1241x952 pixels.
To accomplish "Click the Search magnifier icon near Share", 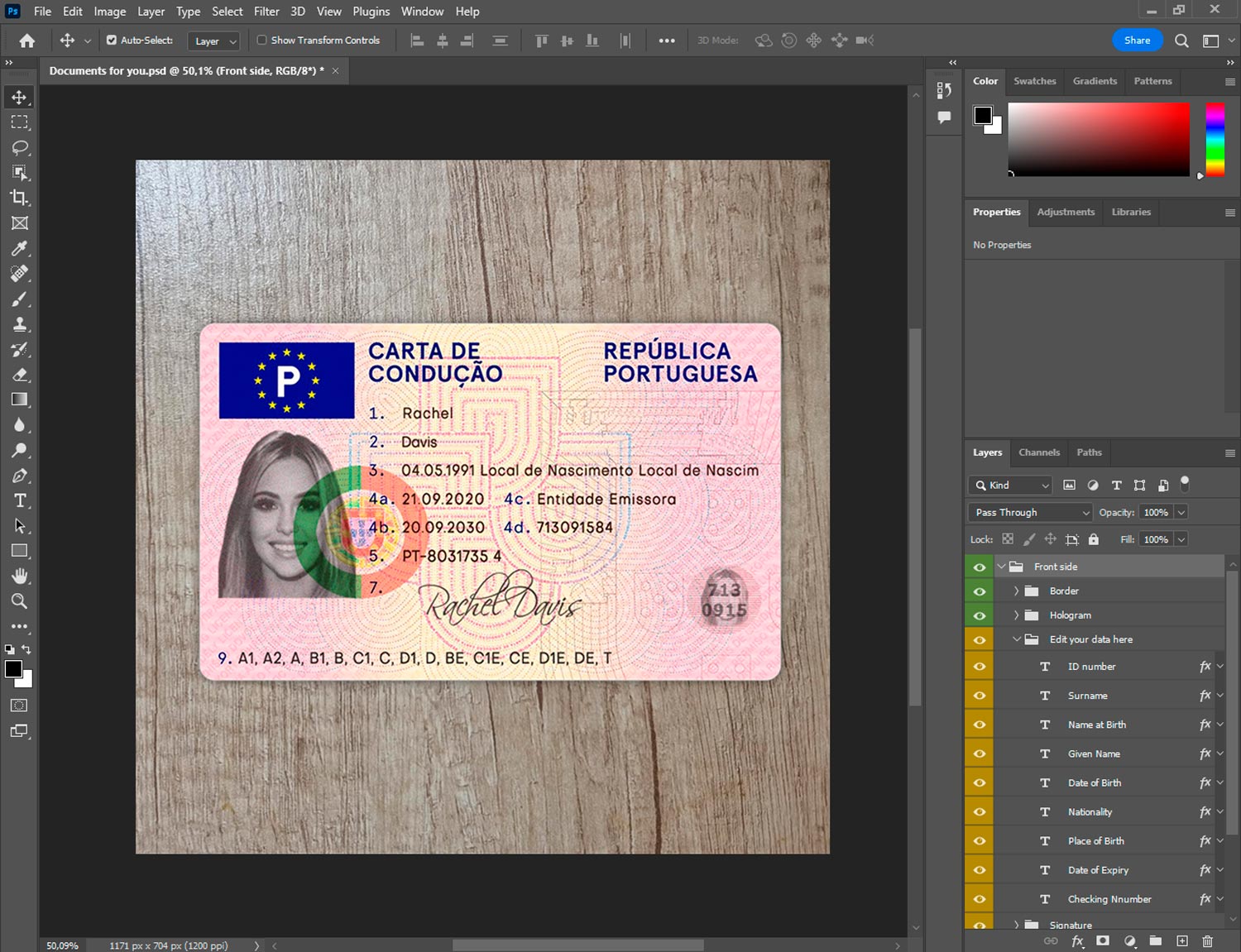I will tap(1181, 41).
